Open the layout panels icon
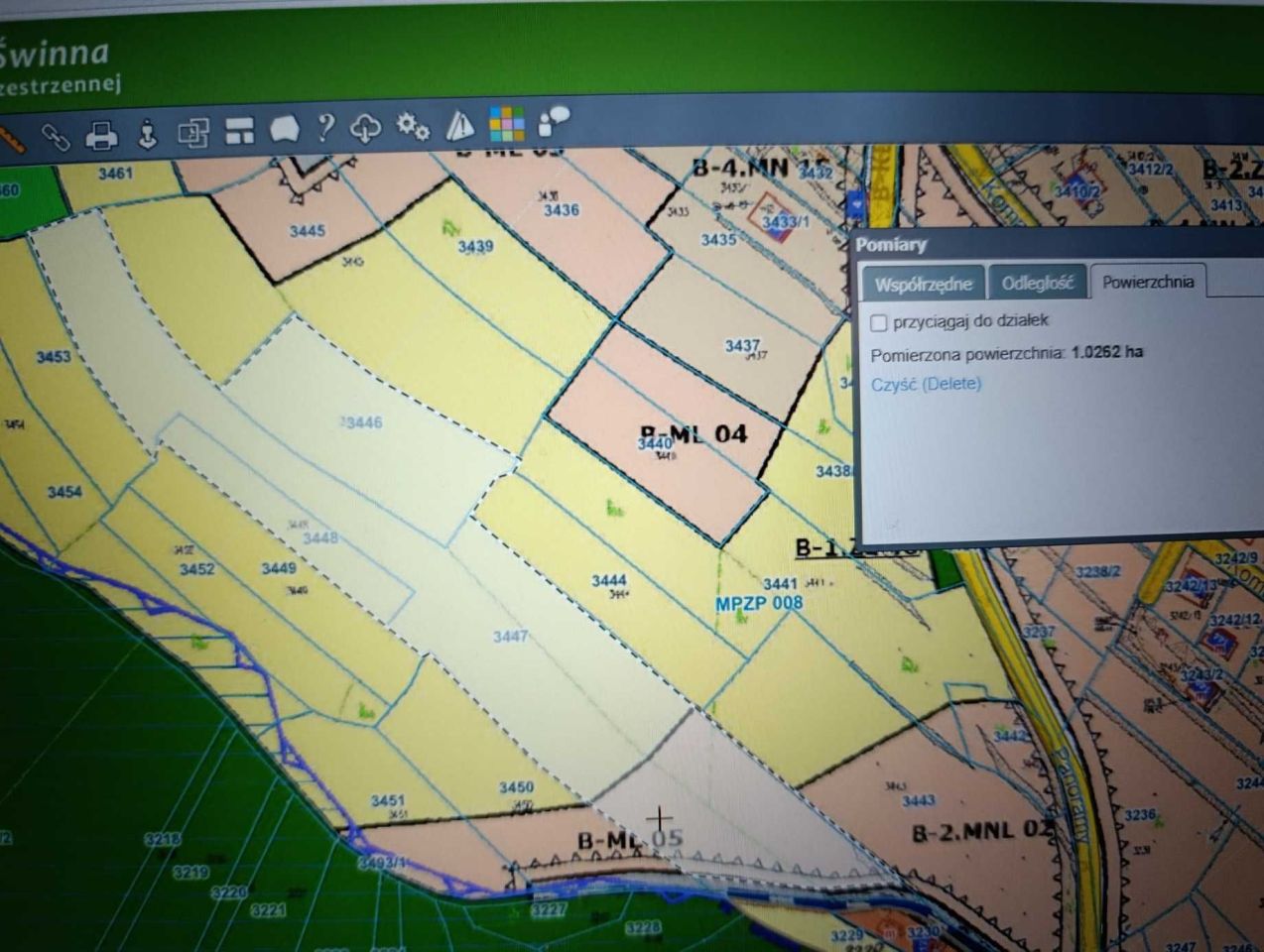 click(x=239, y=130)
